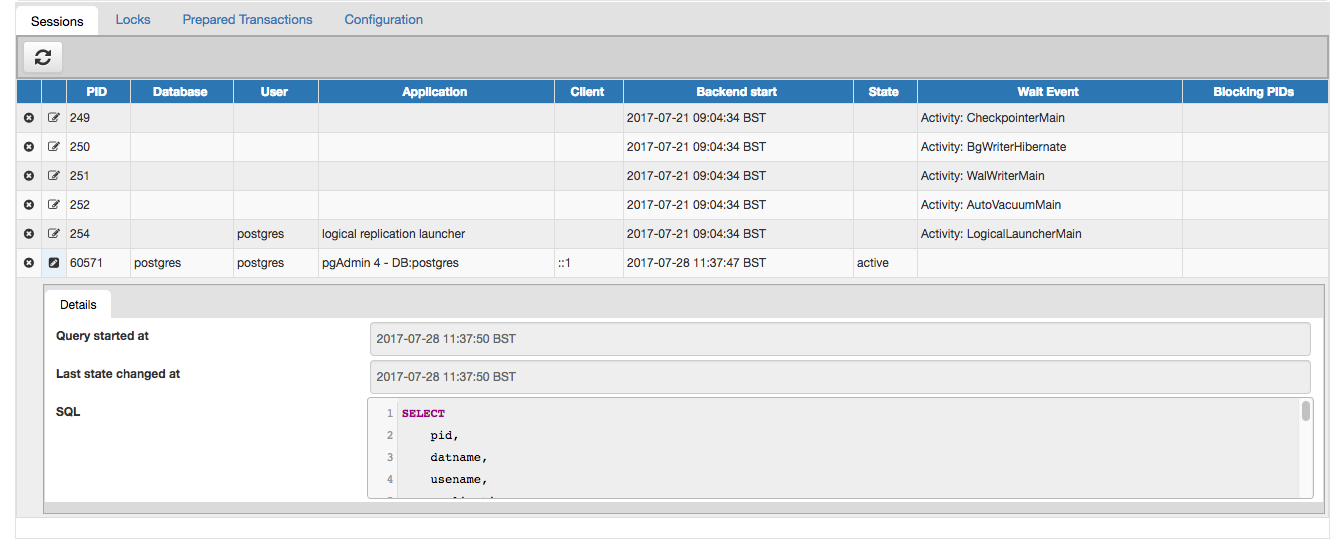Collapse the details of PID 60571
The image size is (1341, 549).
click(x=54, y=263)
